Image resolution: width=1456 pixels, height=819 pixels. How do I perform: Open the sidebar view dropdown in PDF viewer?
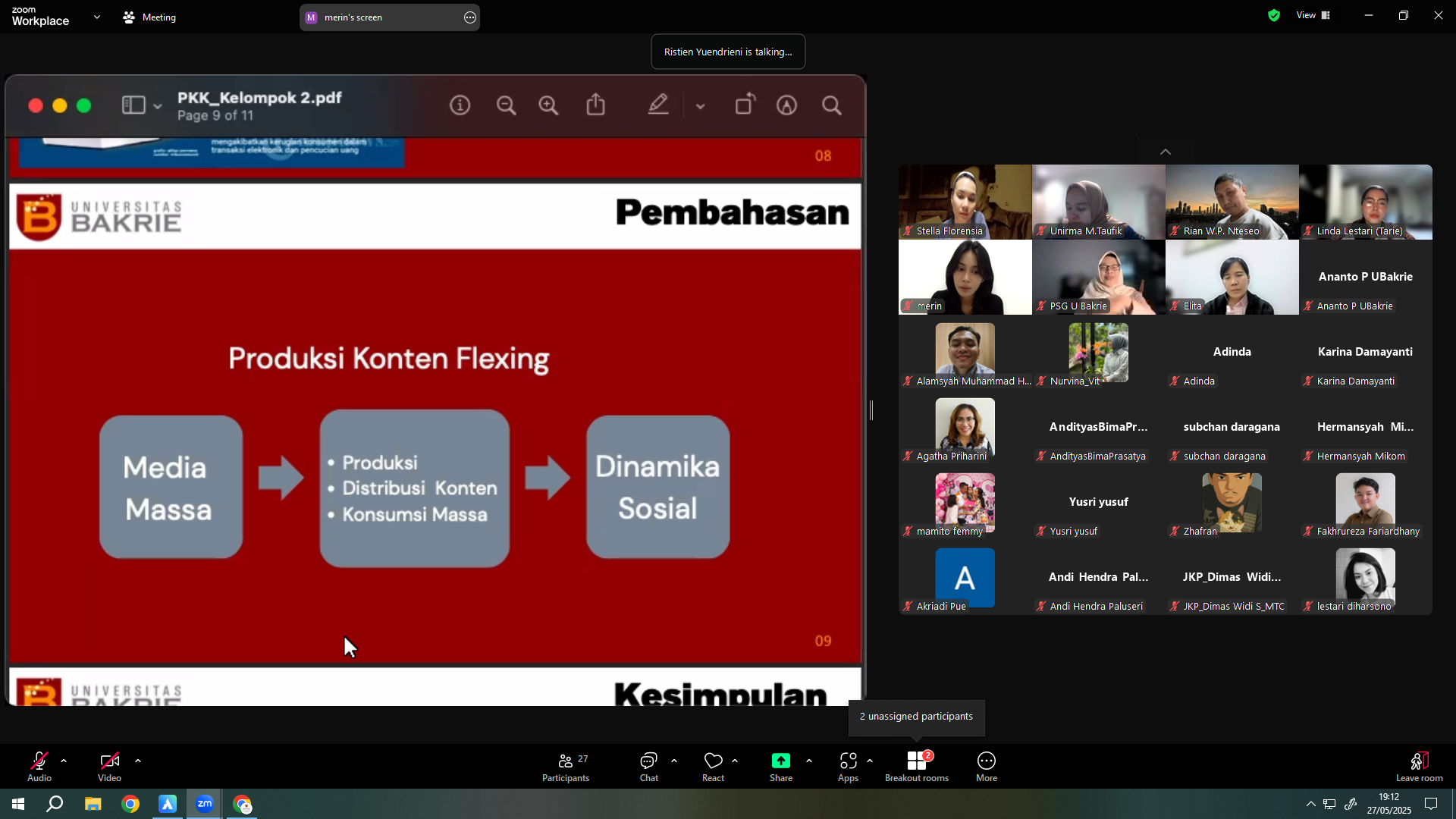[x=158, y=106]
